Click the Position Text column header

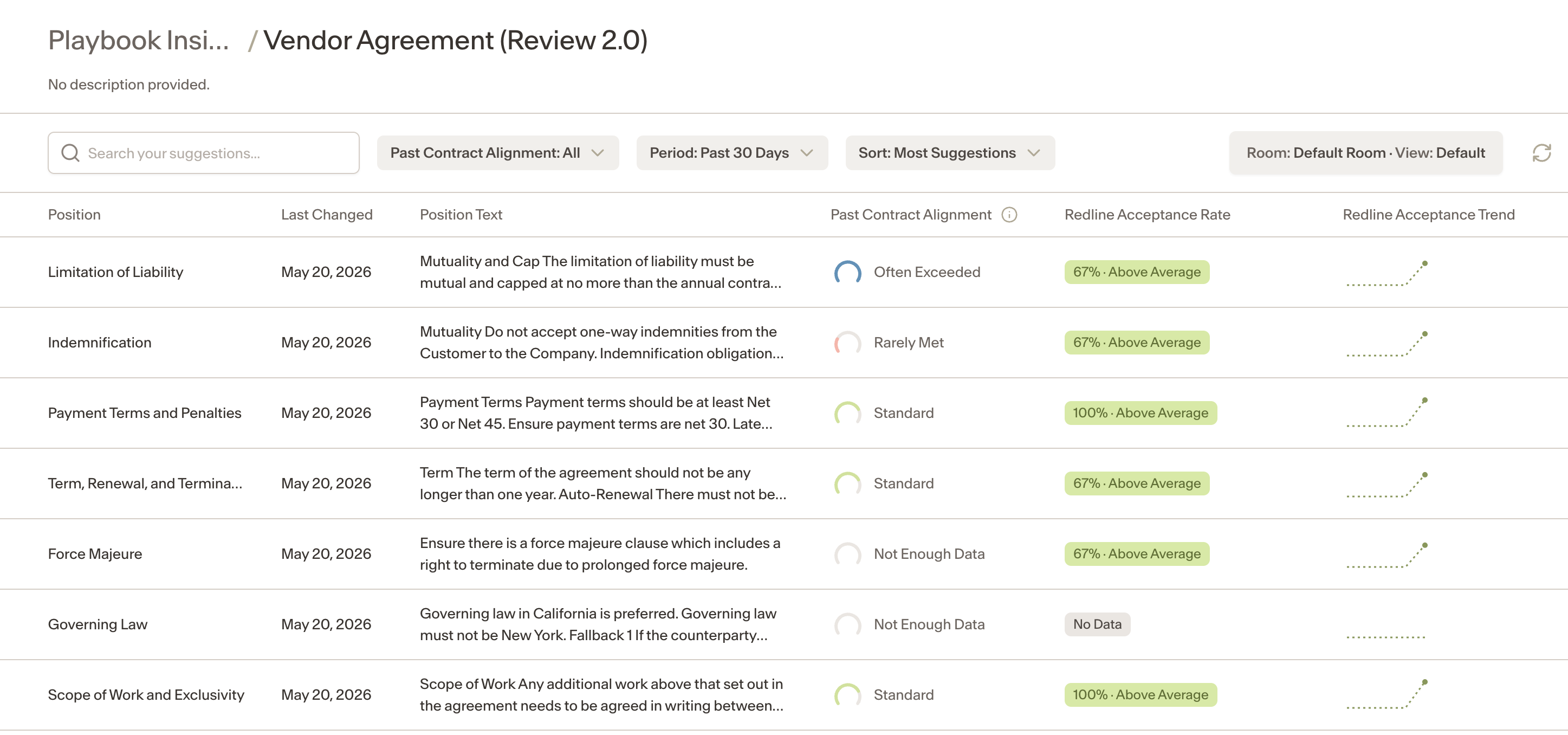click(x=461, y=215)
